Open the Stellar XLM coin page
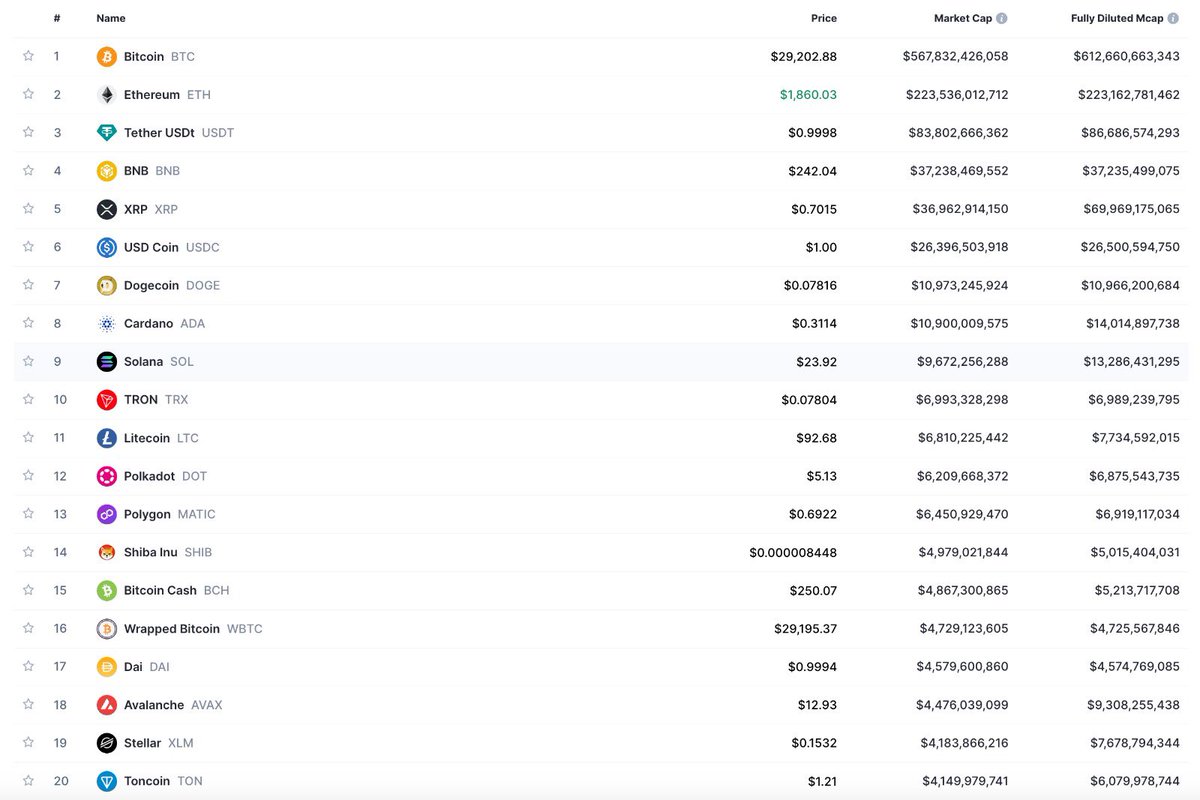 tap(159, 743)
